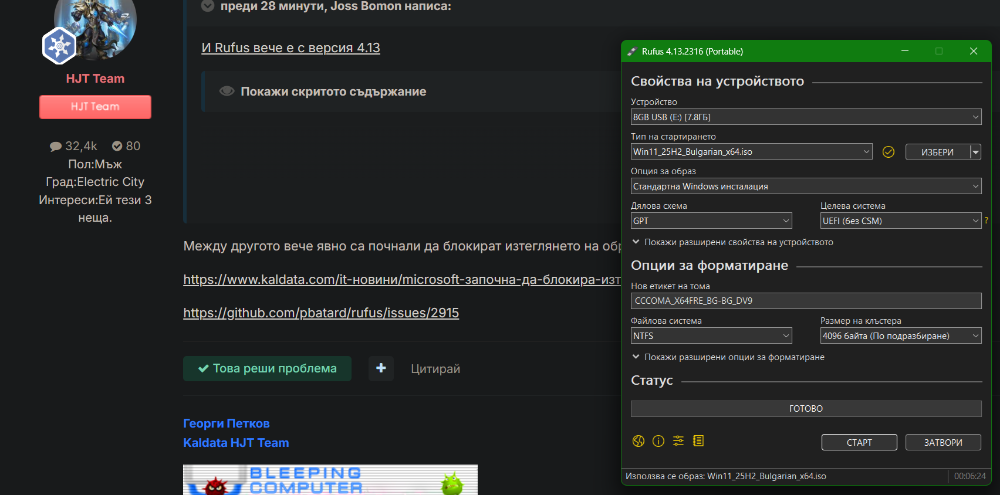Click the ГОТОВО status progress bar
Viewport: 1000px width, 495px height.
click(806, 408)
